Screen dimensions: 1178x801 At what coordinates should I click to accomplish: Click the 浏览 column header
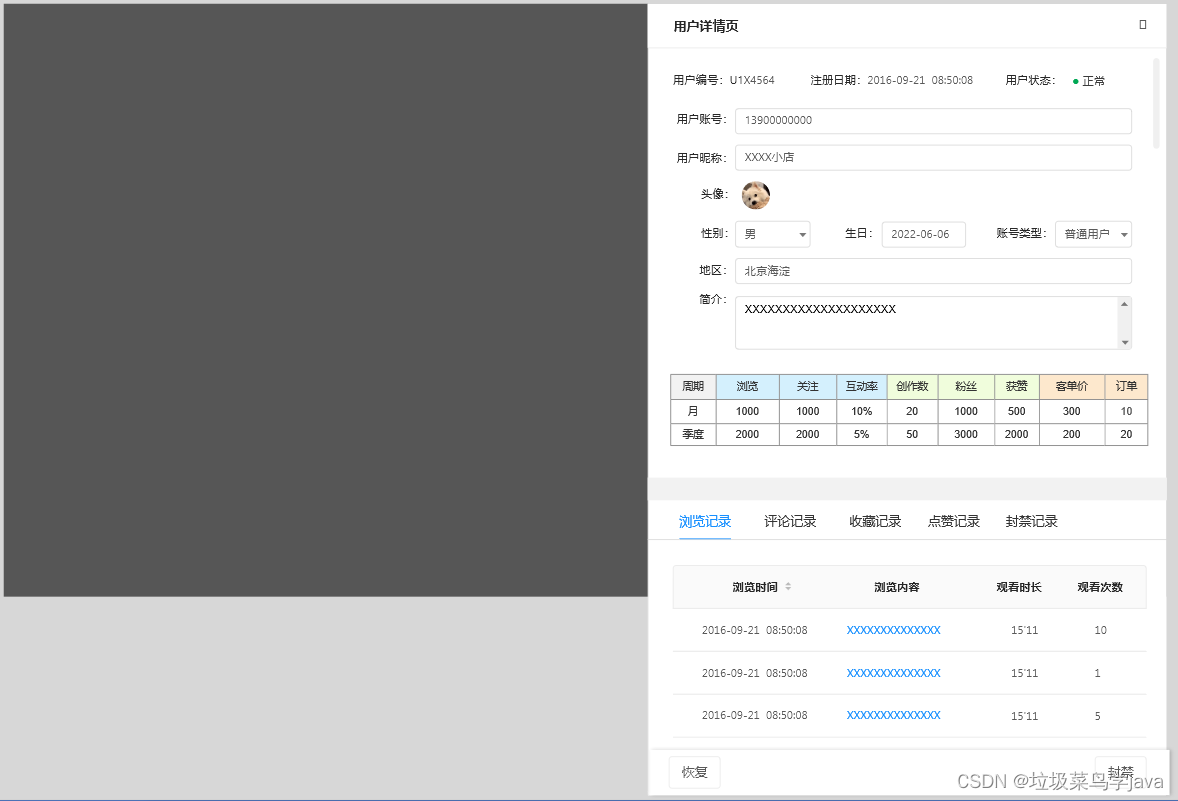click(x=748, y=386)
